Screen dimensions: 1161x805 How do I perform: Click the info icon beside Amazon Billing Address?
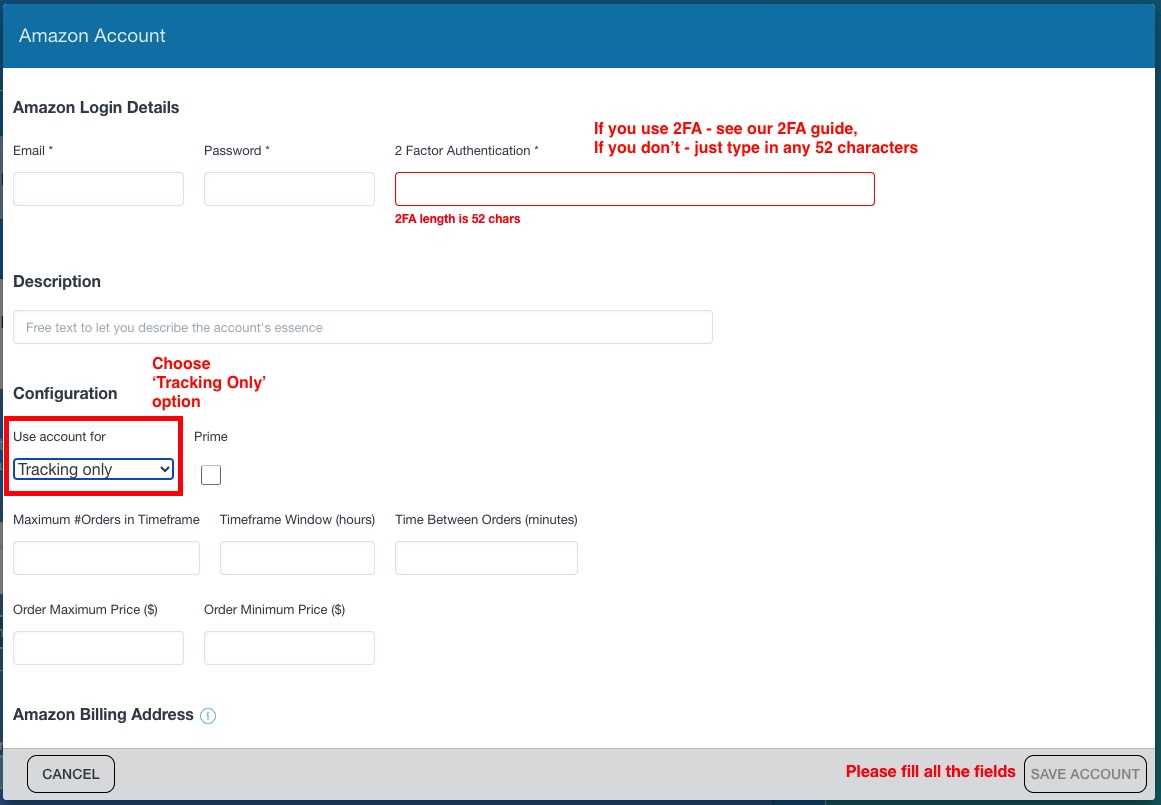pyautogui.click(x=208, y=716)
